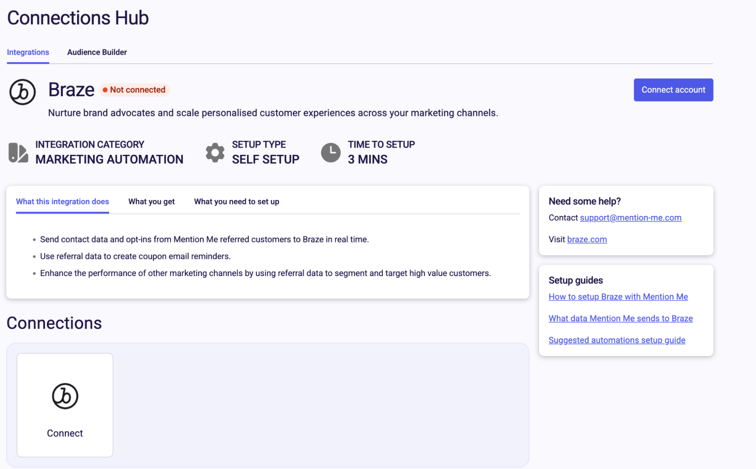Click the Need some help? heading

(x=585, y=201)
